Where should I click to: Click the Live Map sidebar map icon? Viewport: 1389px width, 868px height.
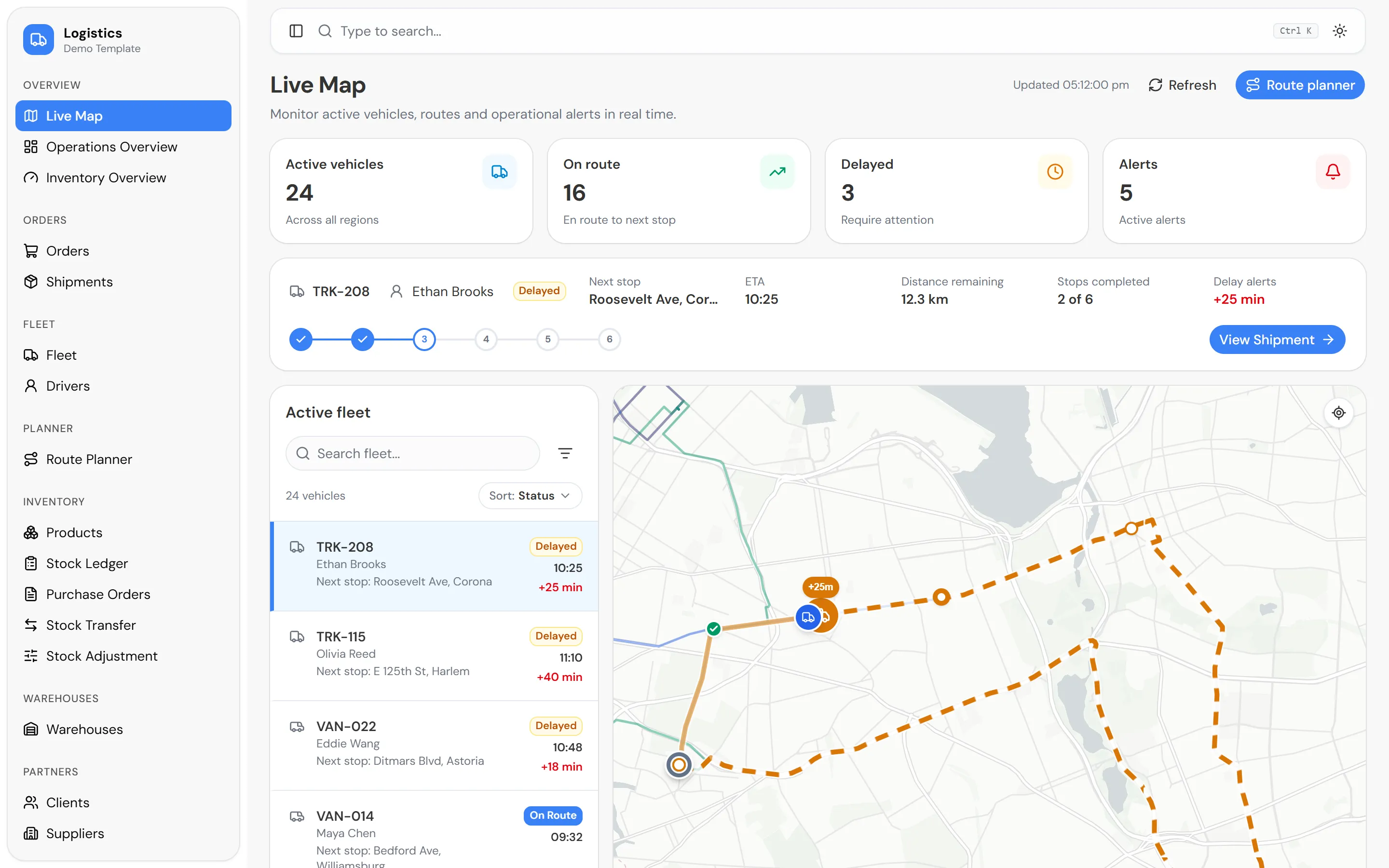(x=31, y=116)
